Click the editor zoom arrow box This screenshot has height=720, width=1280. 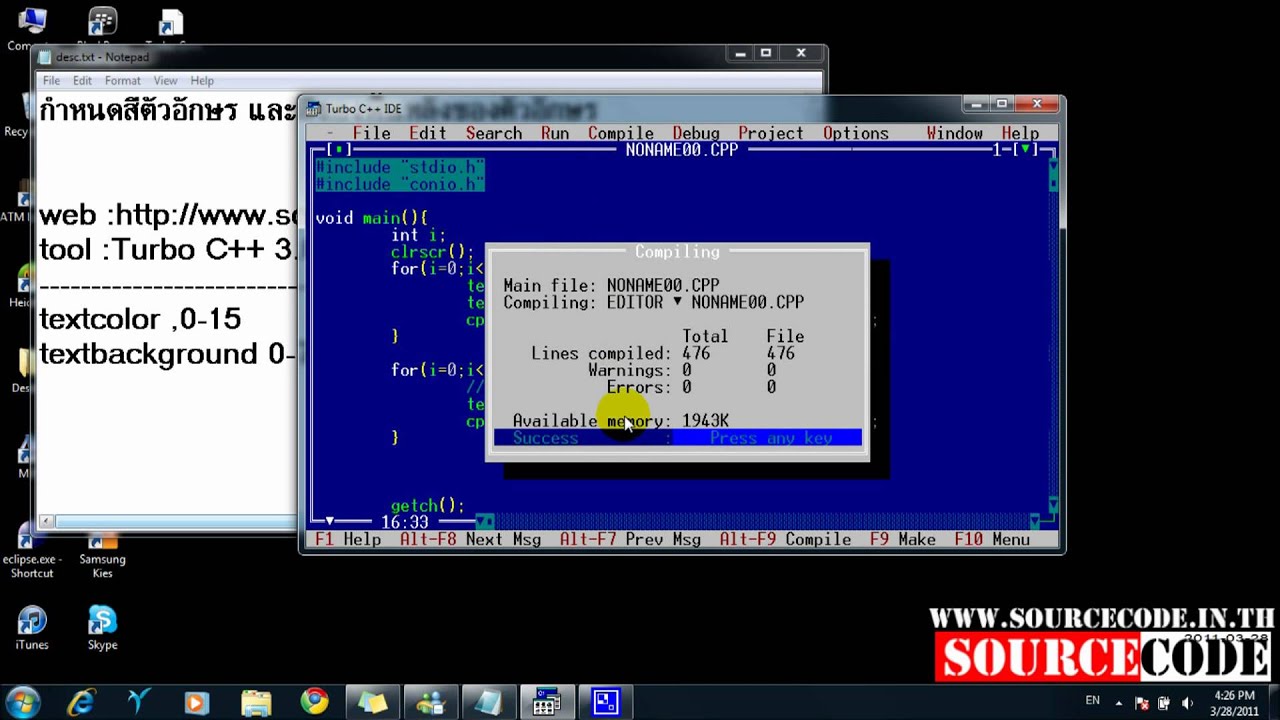1024,150
